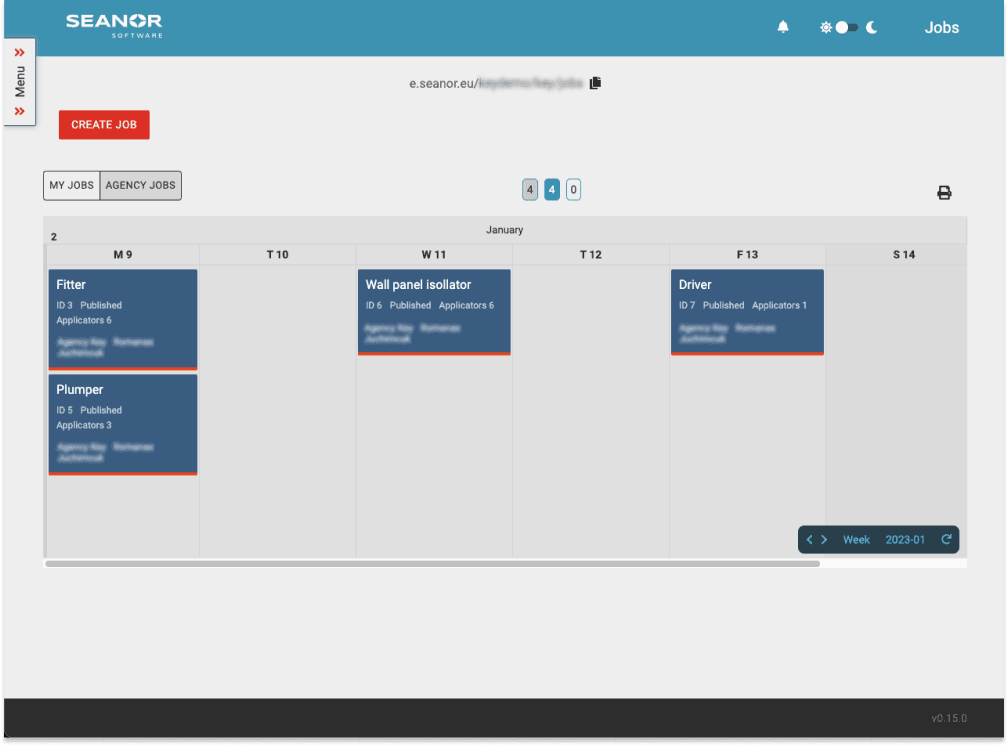This screenshot has width=1008, height=746.
Task: Switch to the Agency Jobs tab
Action: (141, 186)
